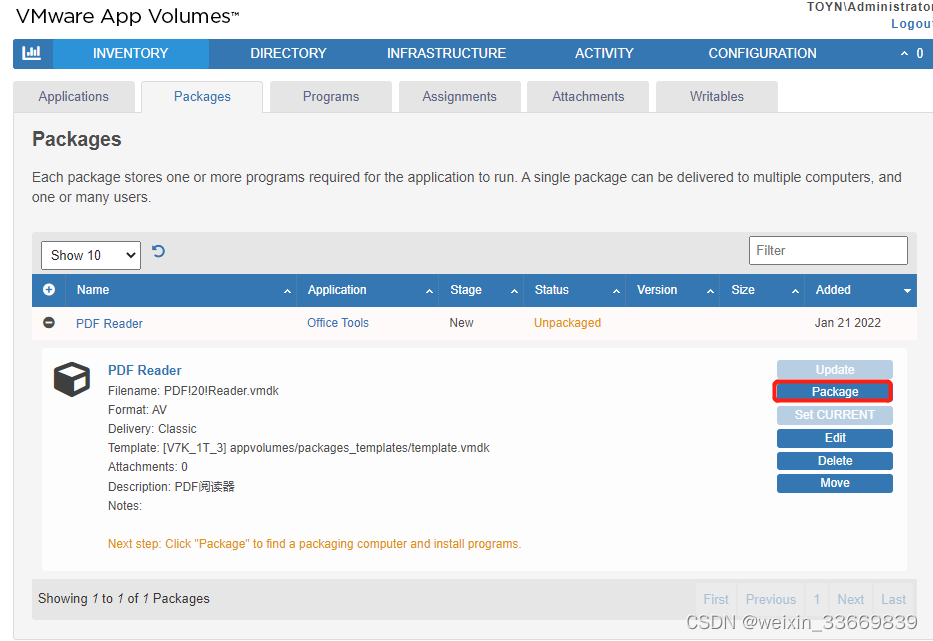Viewport: 933px width, 641px height.
Task: Switch to the Assignments tab
Action: click(x=459, y=96)
